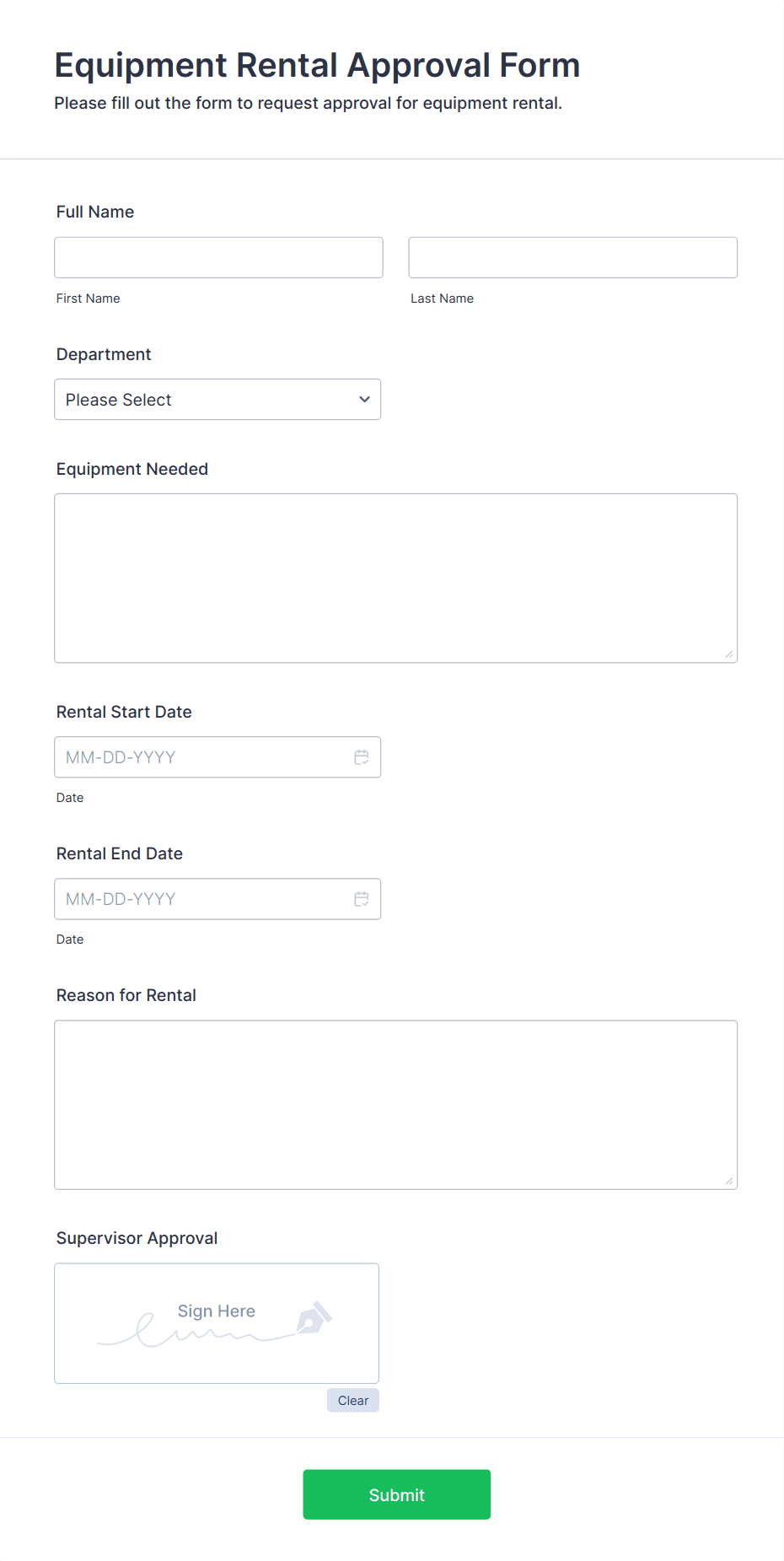Screen dimensions: 784x1561
Task: Click the Rental Start Date input
Action: [202, 757]
